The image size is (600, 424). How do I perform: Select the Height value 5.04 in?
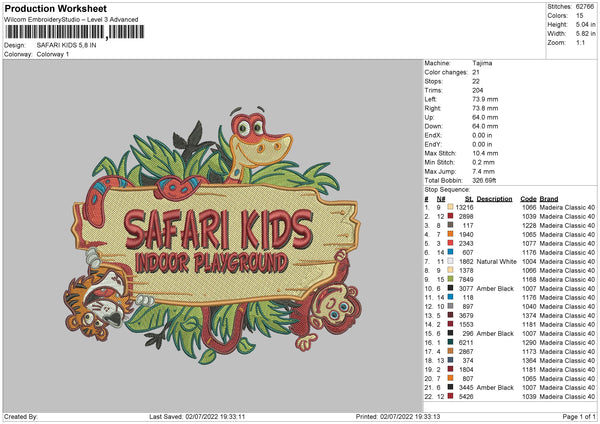coord(585,24)
